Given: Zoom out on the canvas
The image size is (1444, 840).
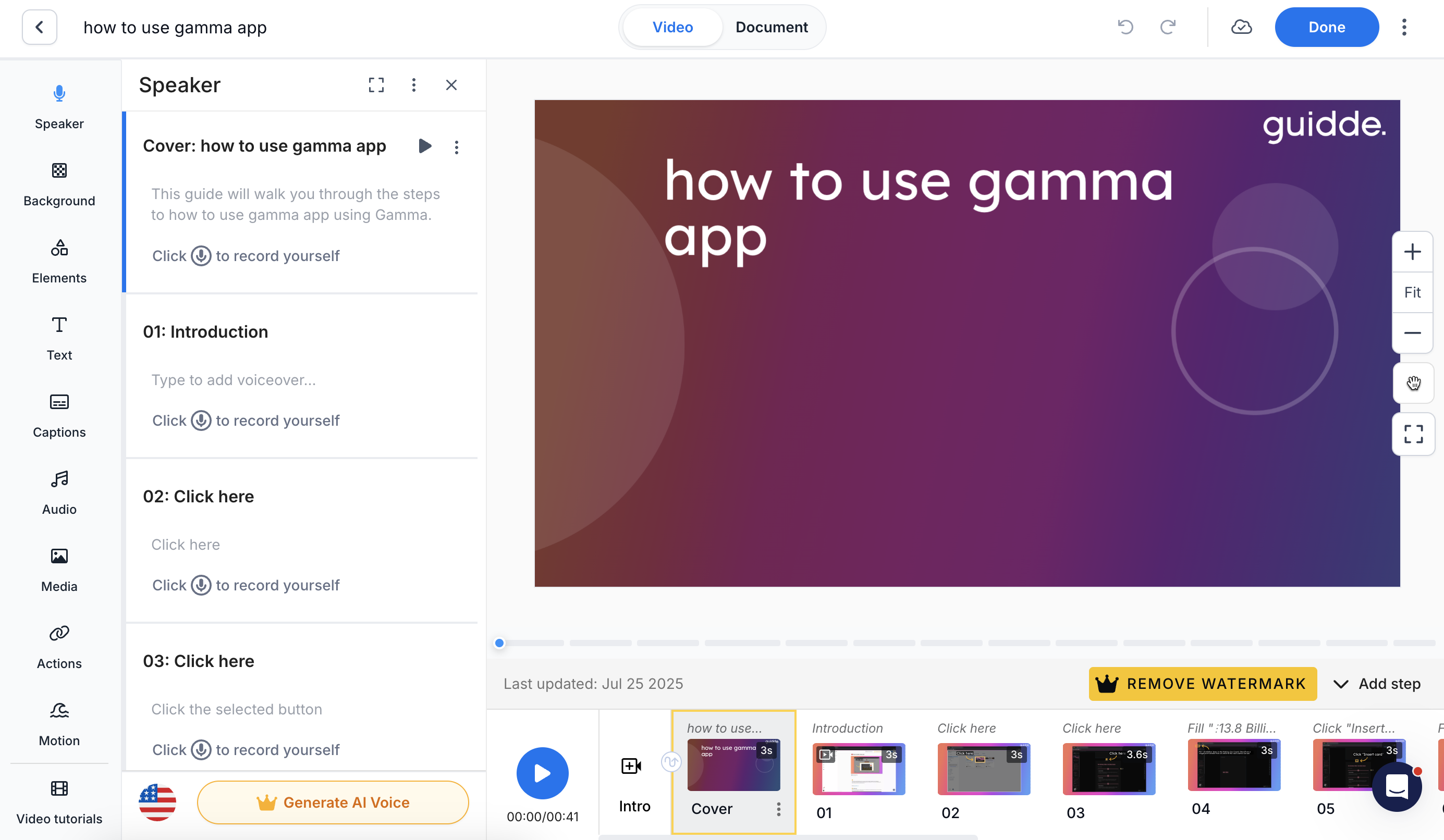Looking at the screenshot, I should [1413, 332].
